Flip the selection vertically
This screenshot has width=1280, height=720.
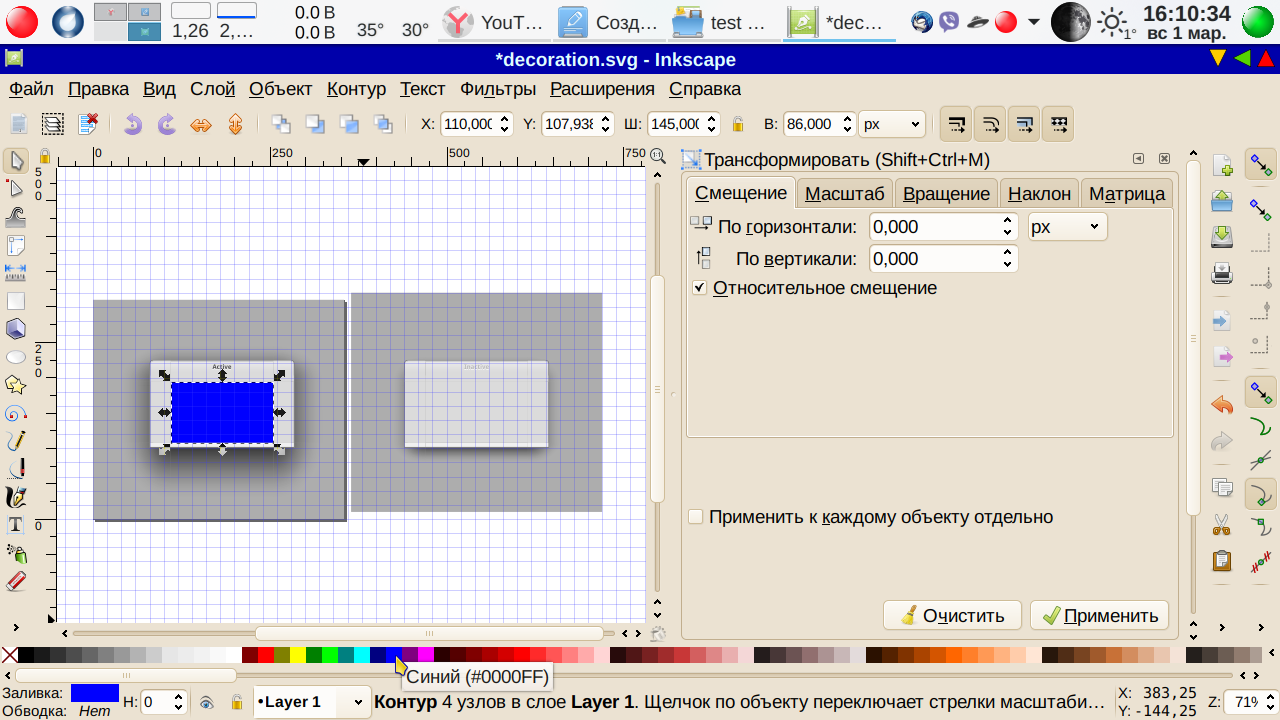point(235,124)
